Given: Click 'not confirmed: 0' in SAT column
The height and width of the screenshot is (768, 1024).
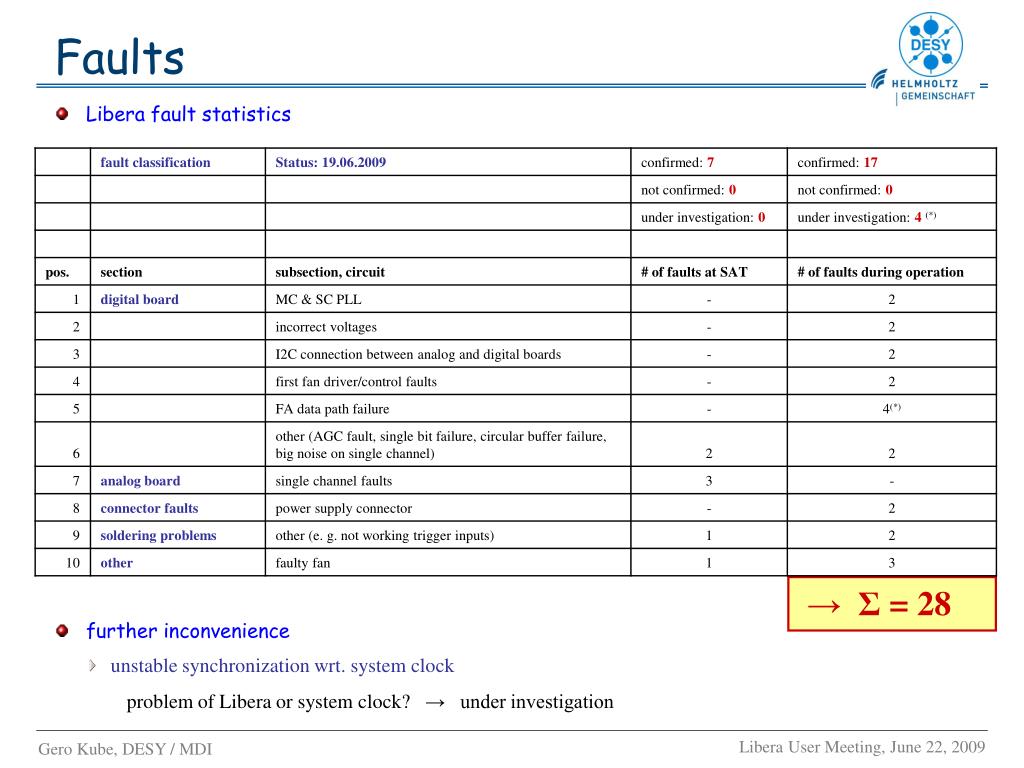Looking at the screenshot, I should point(709,189).
